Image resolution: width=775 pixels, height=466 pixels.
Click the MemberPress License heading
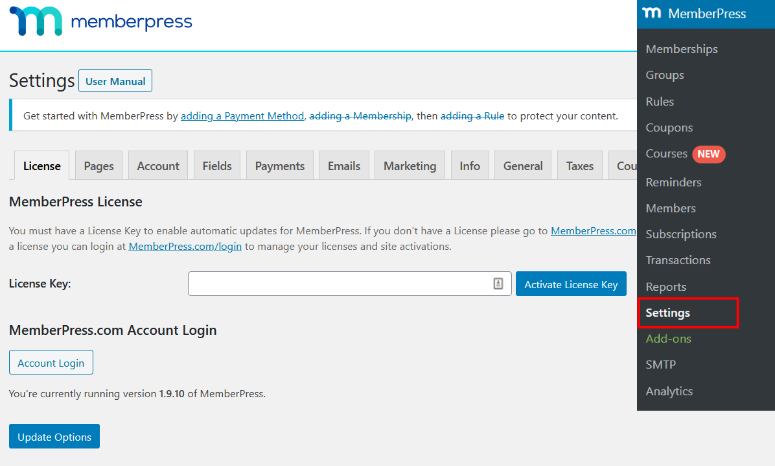[76, 202]
